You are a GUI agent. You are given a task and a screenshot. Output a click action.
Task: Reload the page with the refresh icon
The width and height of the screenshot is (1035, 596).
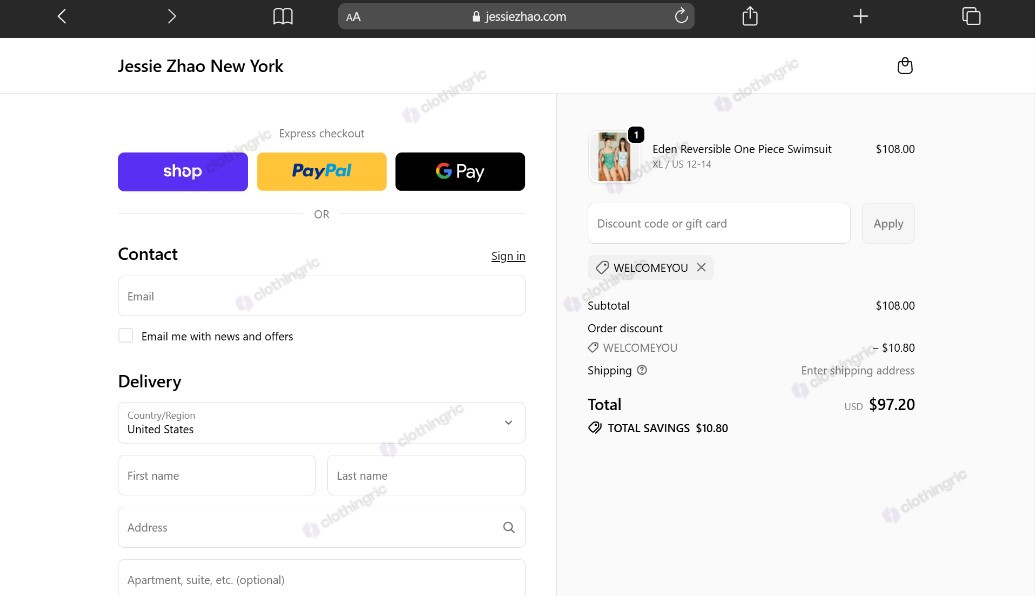(681, 16)
